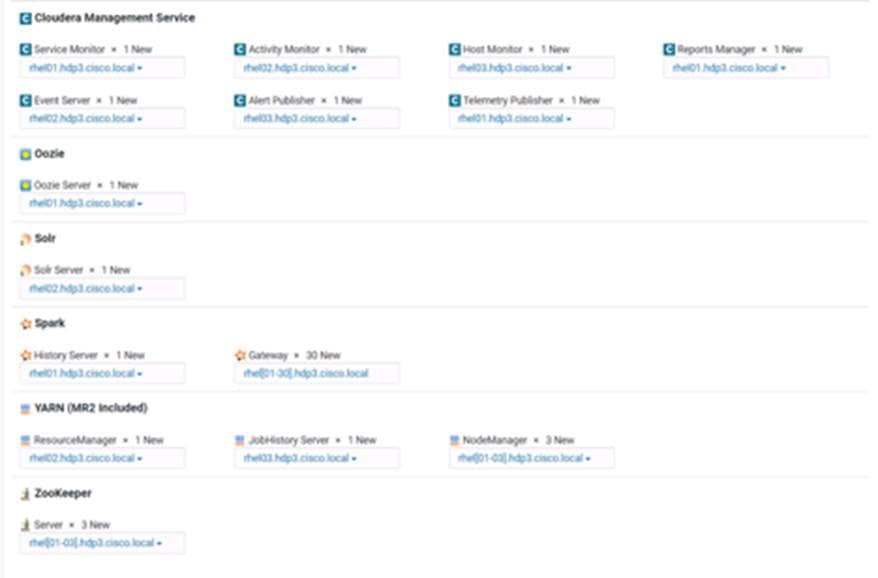Open the Service Monitor host dropdown
878x578 pixels.
point(102,68)
